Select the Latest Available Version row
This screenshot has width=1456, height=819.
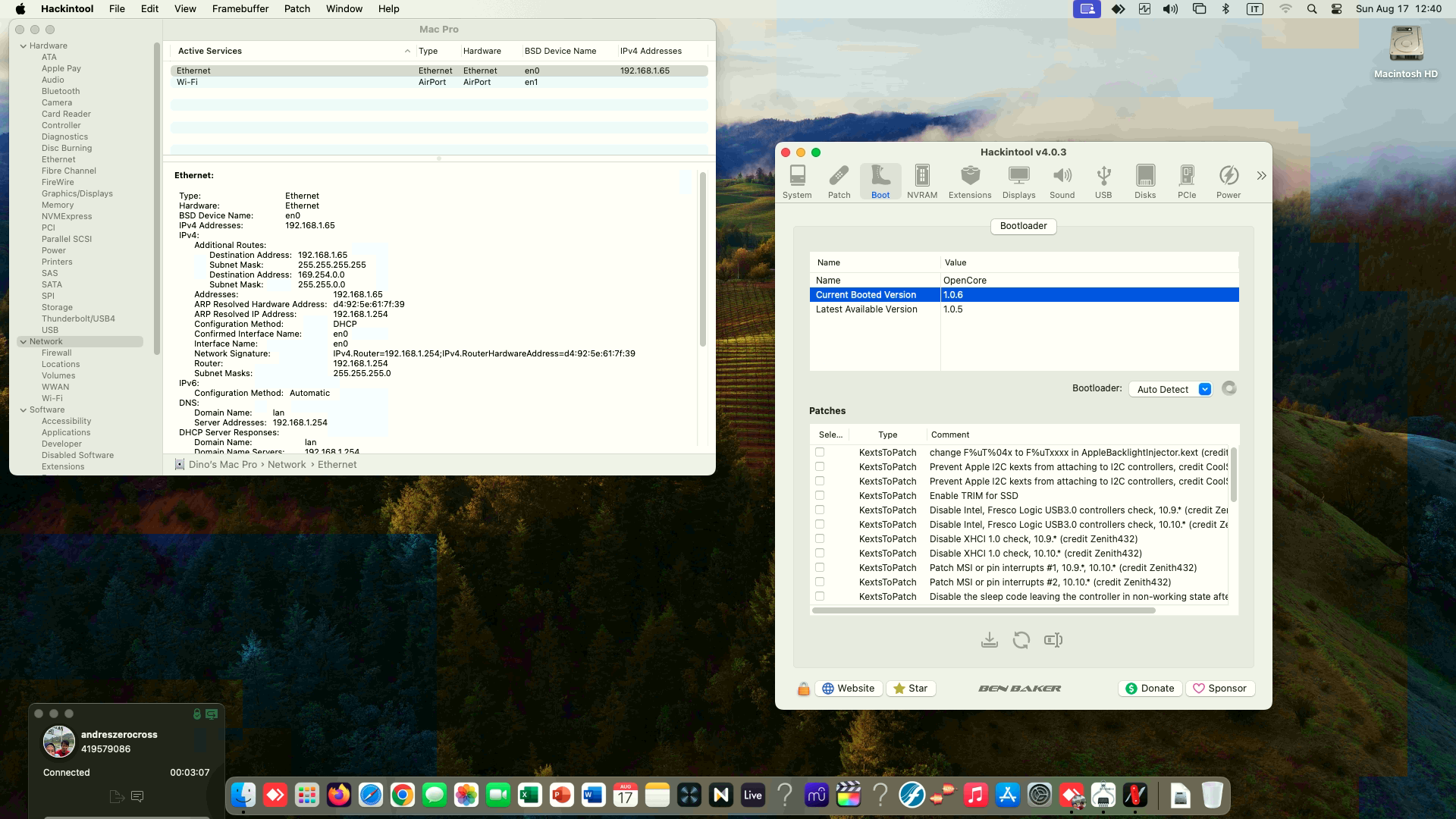(1024, 309)
